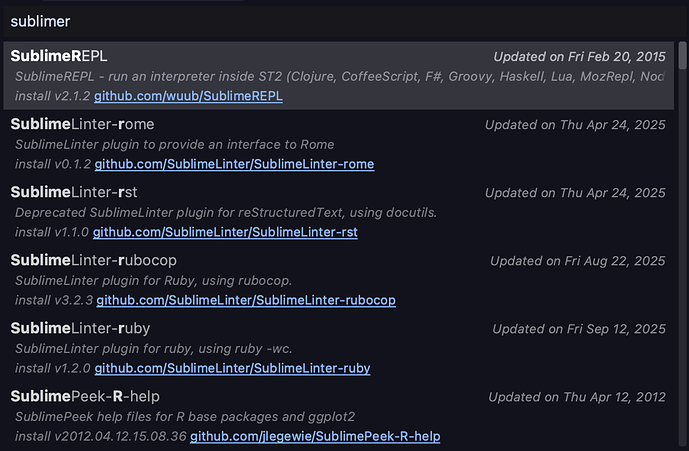The image size is (689, 451).
Task: Click 'SublimePeek help files for R base packages' description
Action: (x=185, y=417)
